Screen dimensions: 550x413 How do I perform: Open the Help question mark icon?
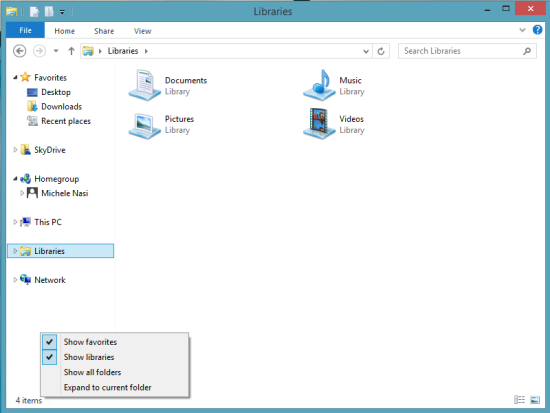click(537, 30)
